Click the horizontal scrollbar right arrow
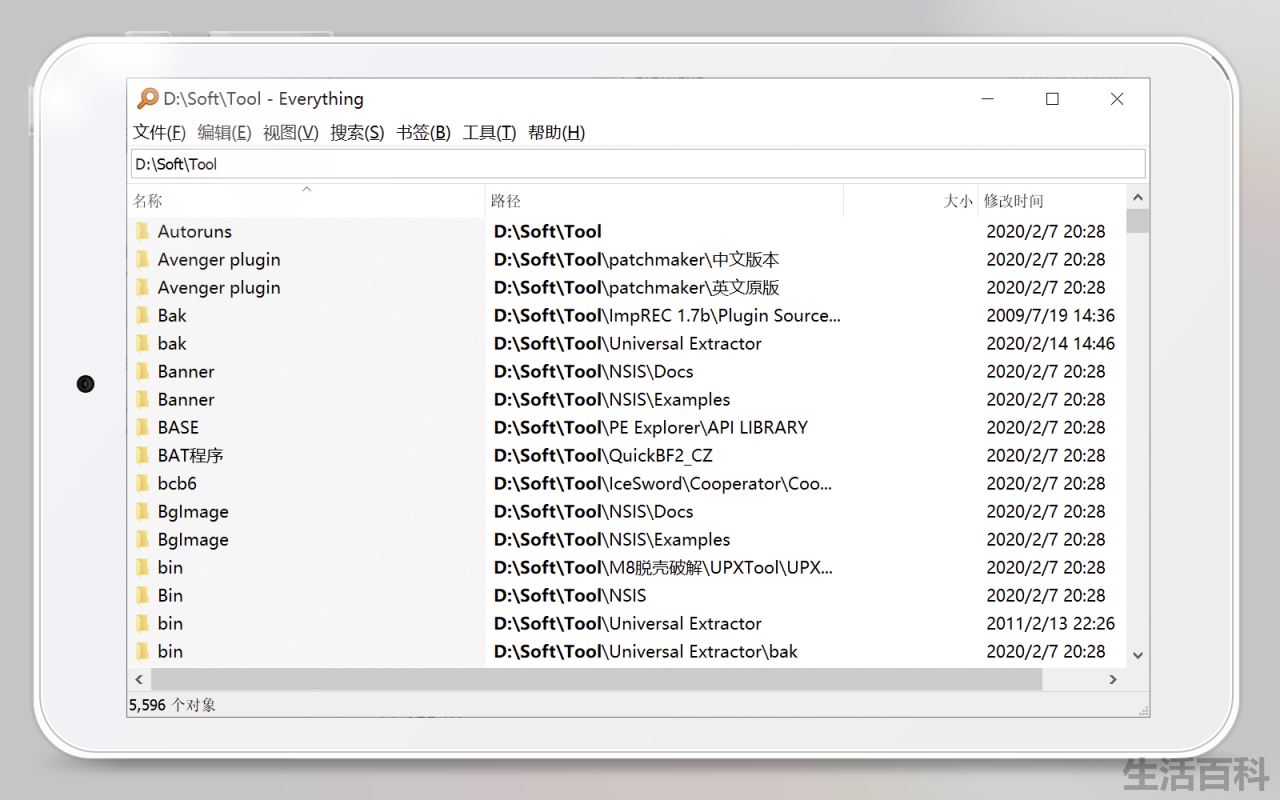This screenshot has height=800, width=1280. point(1113,679)
